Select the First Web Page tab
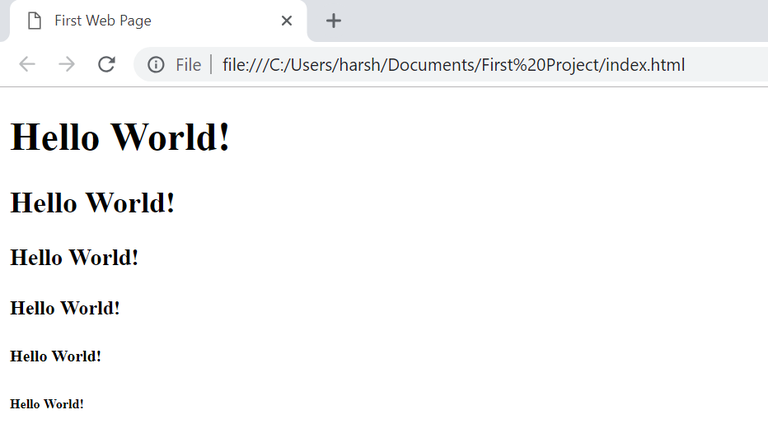This screenshot has width=768, height=447. click(158, 21)
